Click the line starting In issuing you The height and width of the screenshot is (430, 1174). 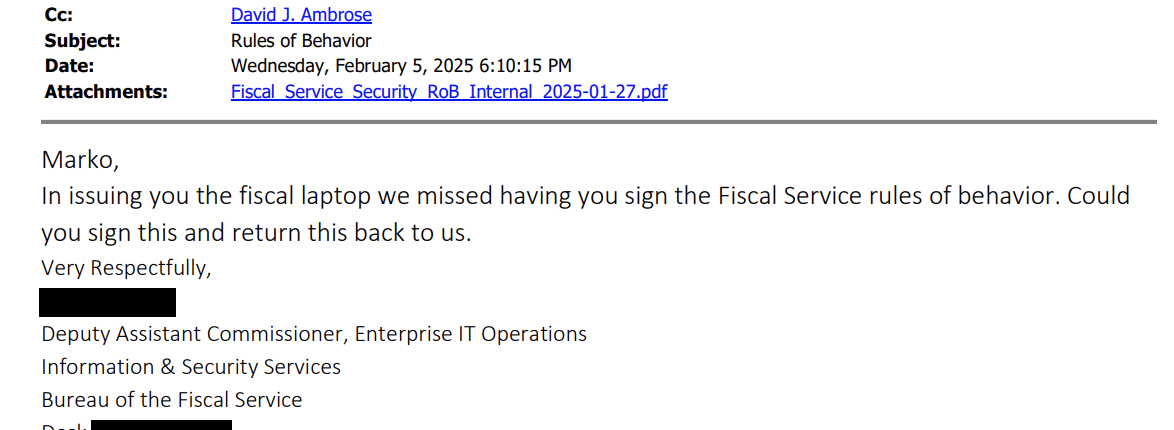point(585,196)
